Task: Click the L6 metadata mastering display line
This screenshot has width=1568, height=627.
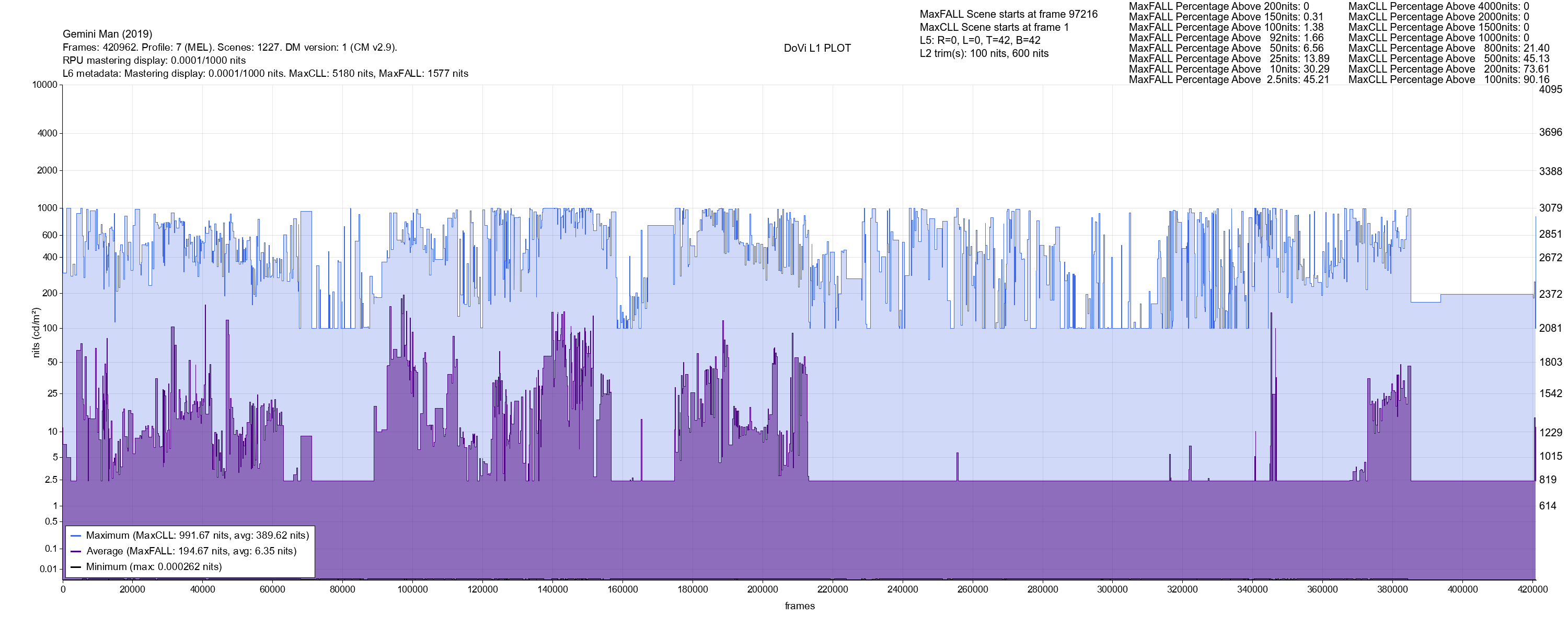Action: click(x=266, y=74)
